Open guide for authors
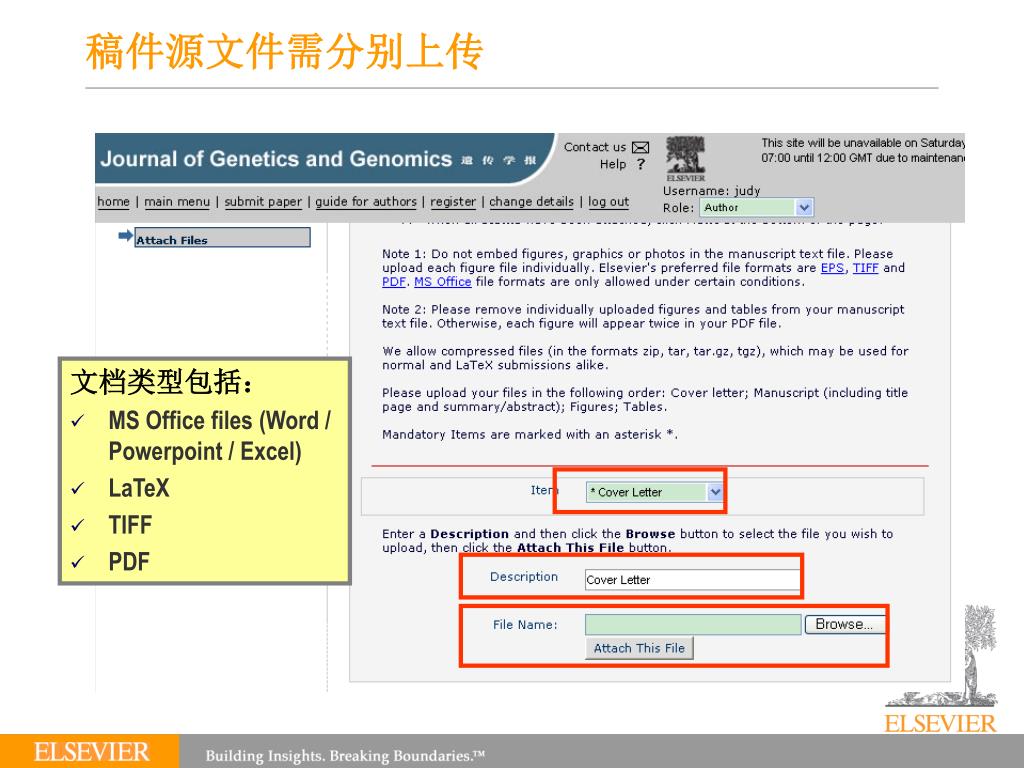 pyautogui.click(x=366, y=201)
